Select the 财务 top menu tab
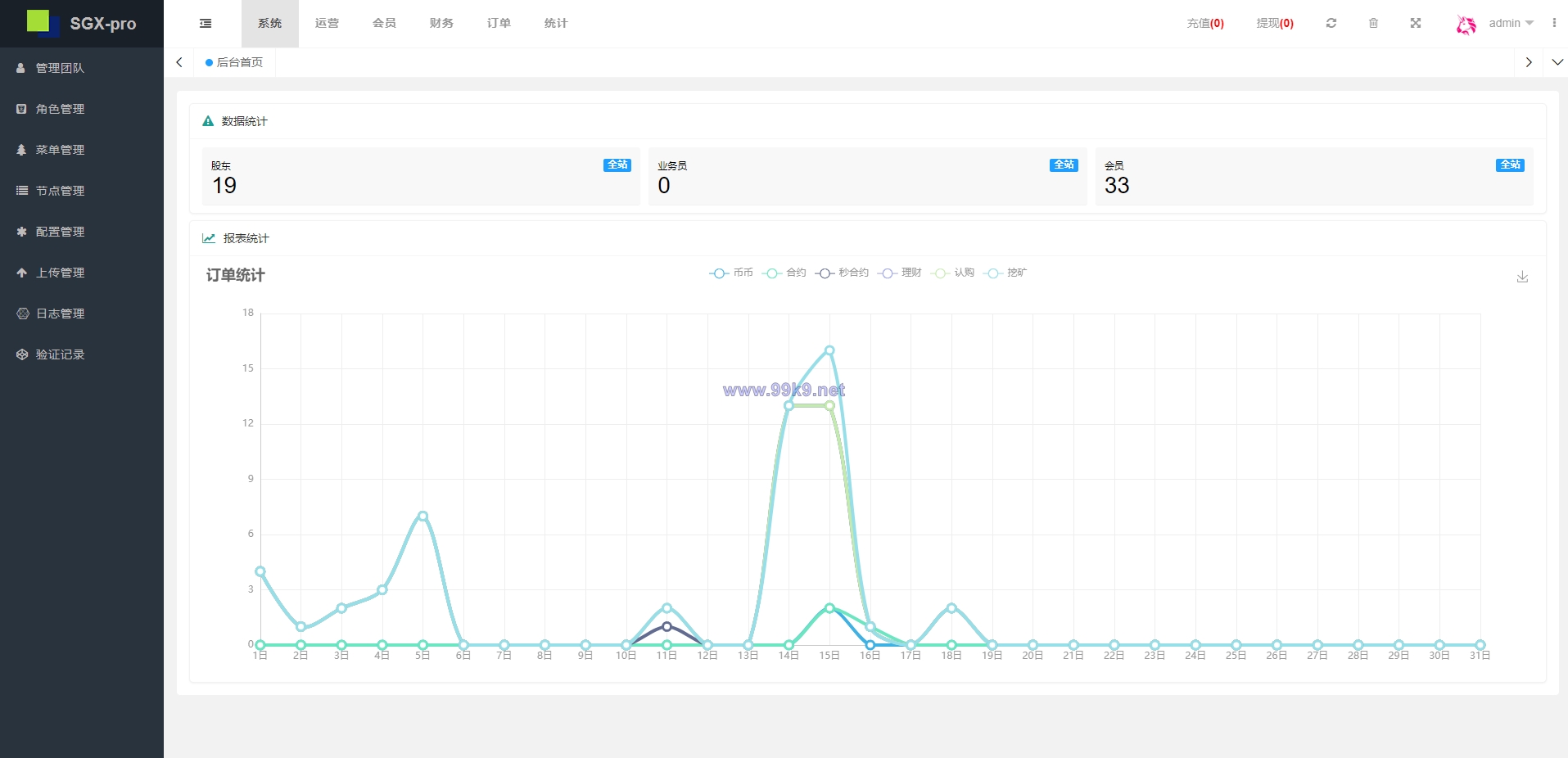 coord(442,24)
